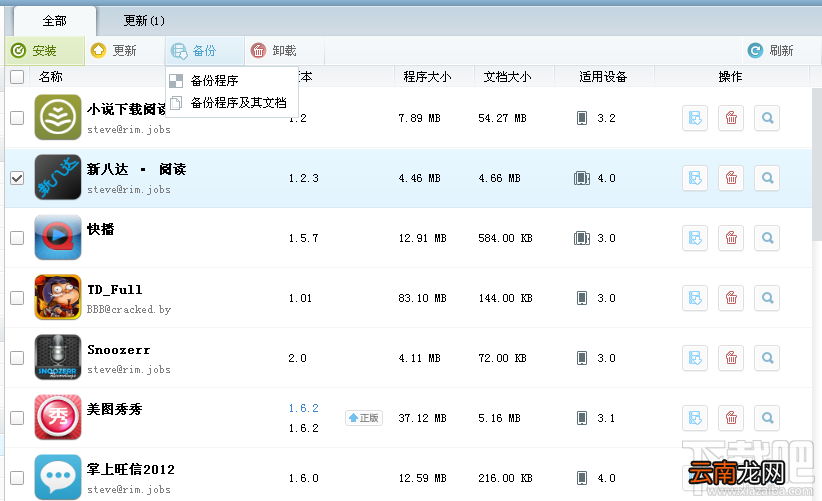Screen dimensions: 822x501
Task: Check the Snoozerr row checkbox
Action: 17,358
